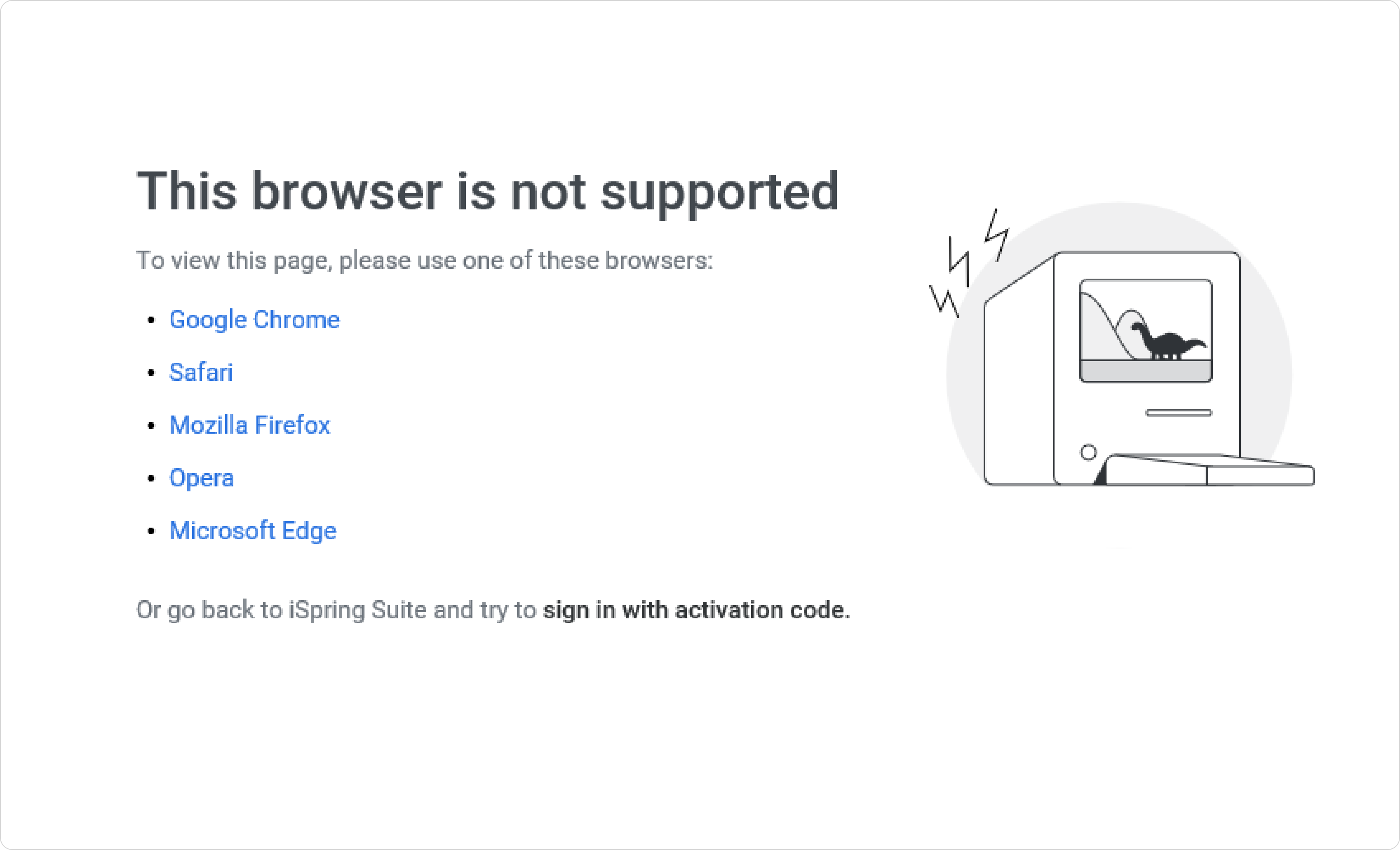Screen dimensions: 1400x850
Task: Click the Safari browser link
Action: coord(201,373)
